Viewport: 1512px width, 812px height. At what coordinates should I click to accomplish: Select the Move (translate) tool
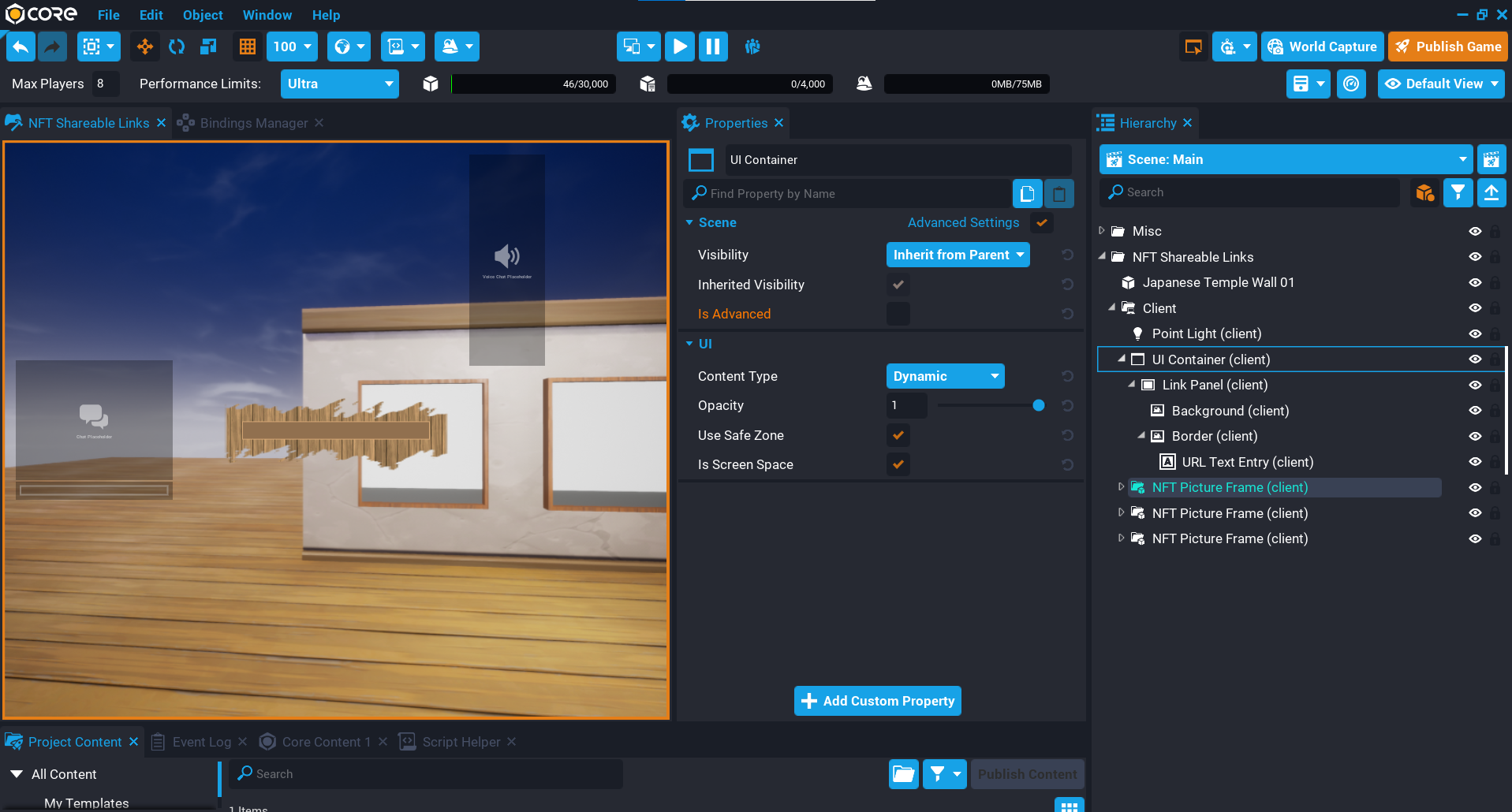tap(145, 47)
